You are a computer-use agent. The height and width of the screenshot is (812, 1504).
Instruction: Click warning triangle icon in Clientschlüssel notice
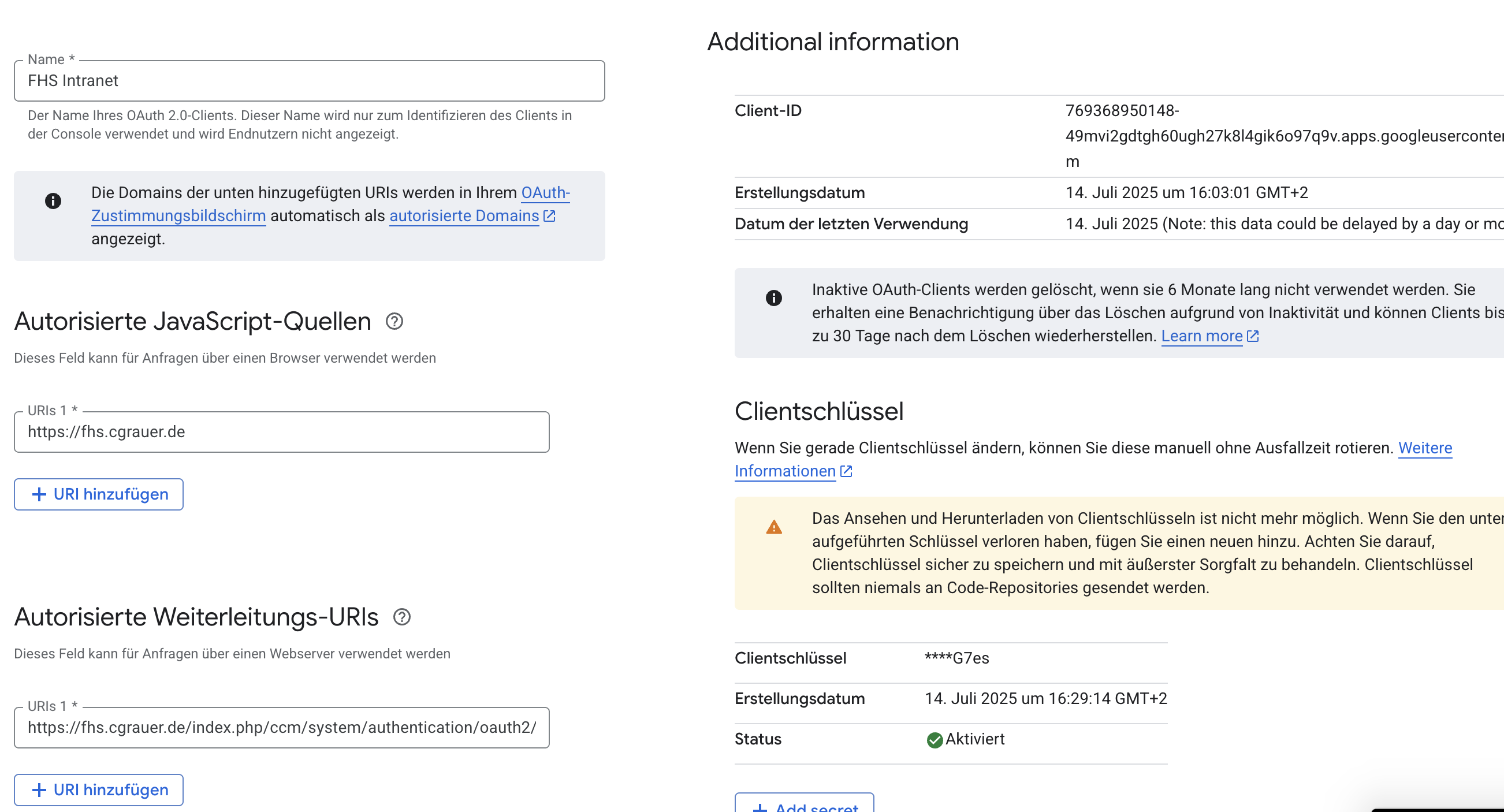(773, 527)
